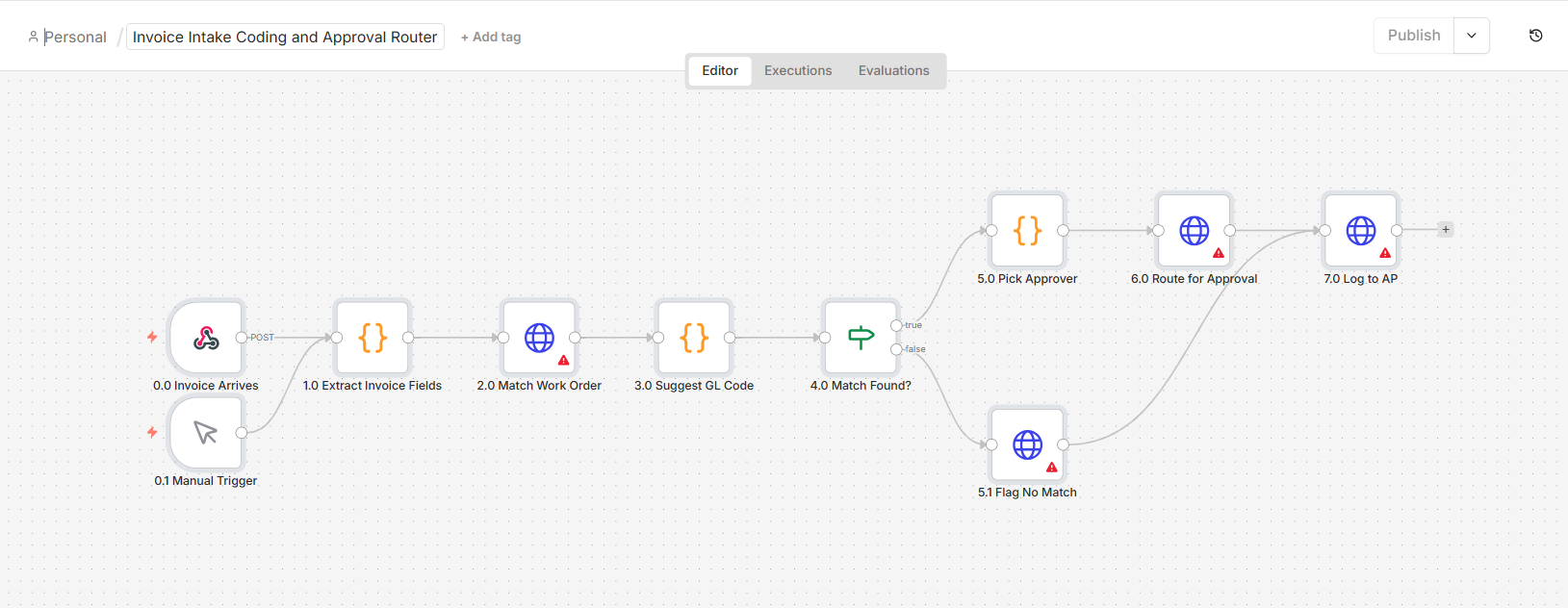1568x608 pixels.
Task: Click lightning trigger icon beside Manual Trigger
Action: (152, 432)
